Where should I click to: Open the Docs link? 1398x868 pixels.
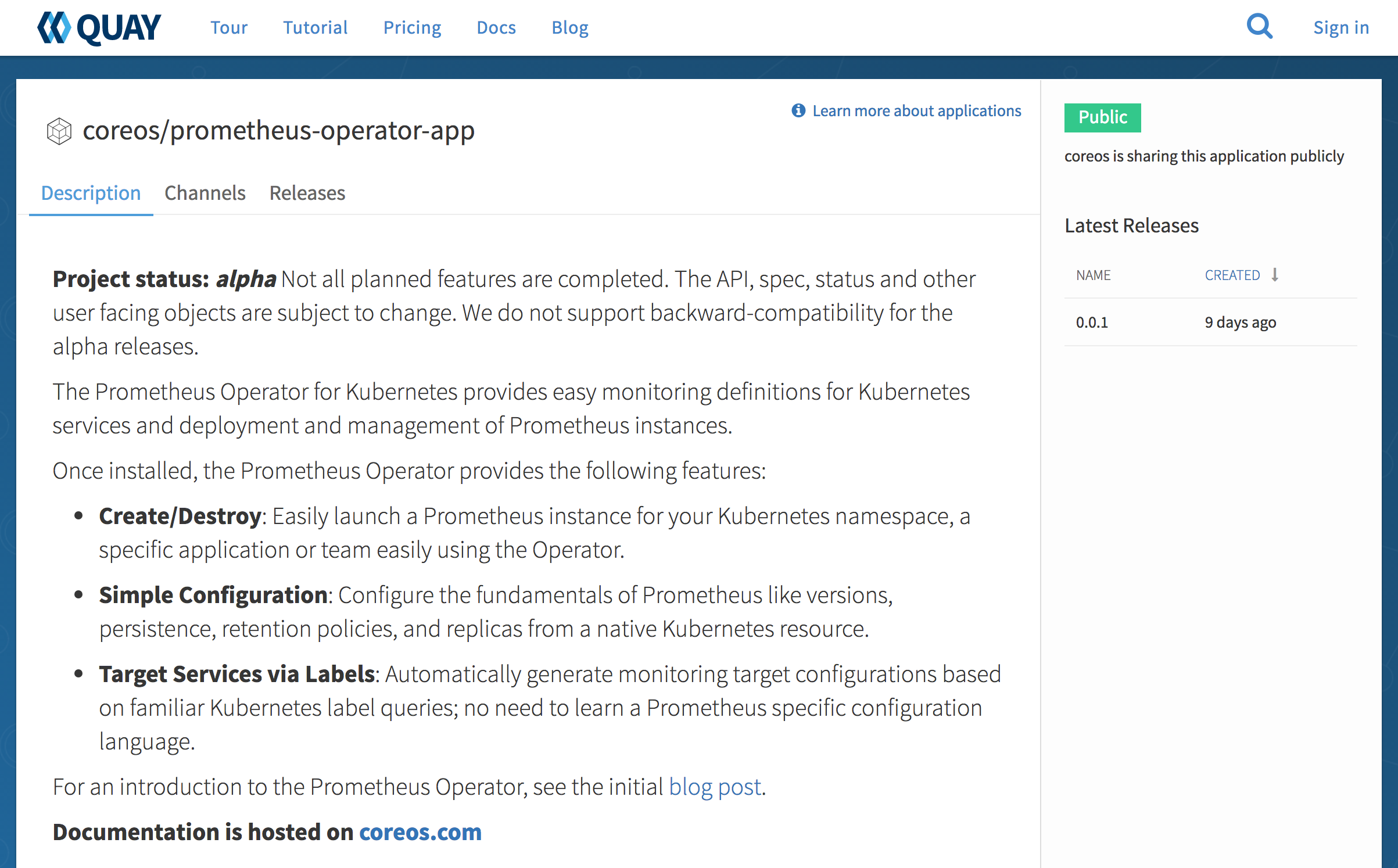(496, 27)
